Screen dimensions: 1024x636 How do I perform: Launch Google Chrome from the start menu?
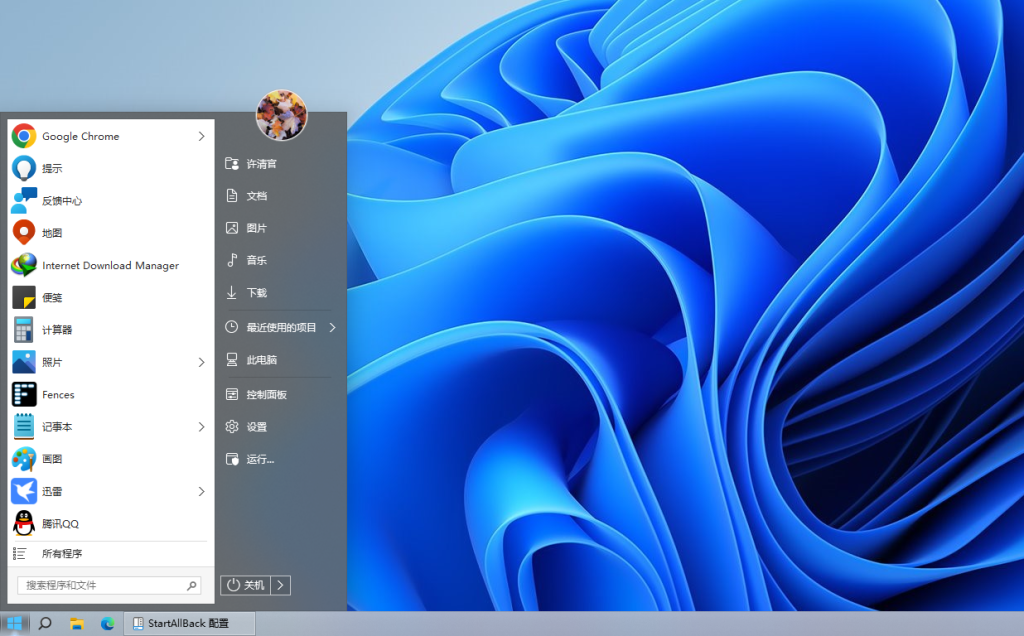80,136
